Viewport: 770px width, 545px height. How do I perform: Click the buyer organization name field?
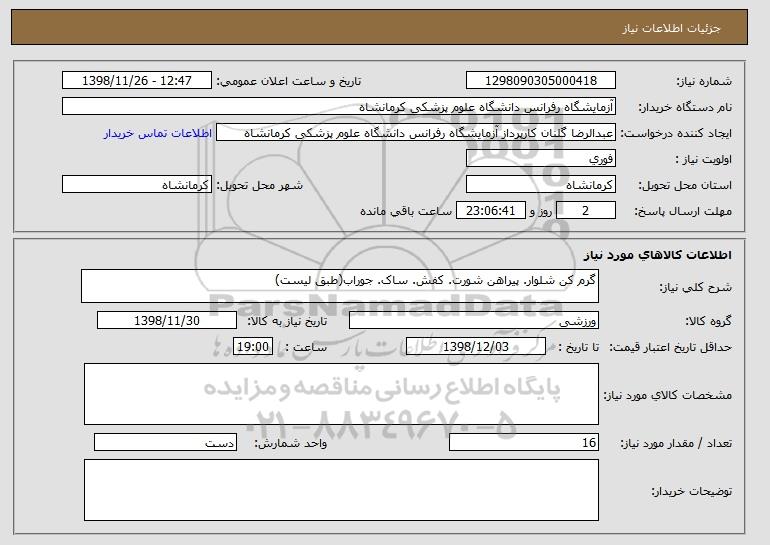click(x=339, y=107)
